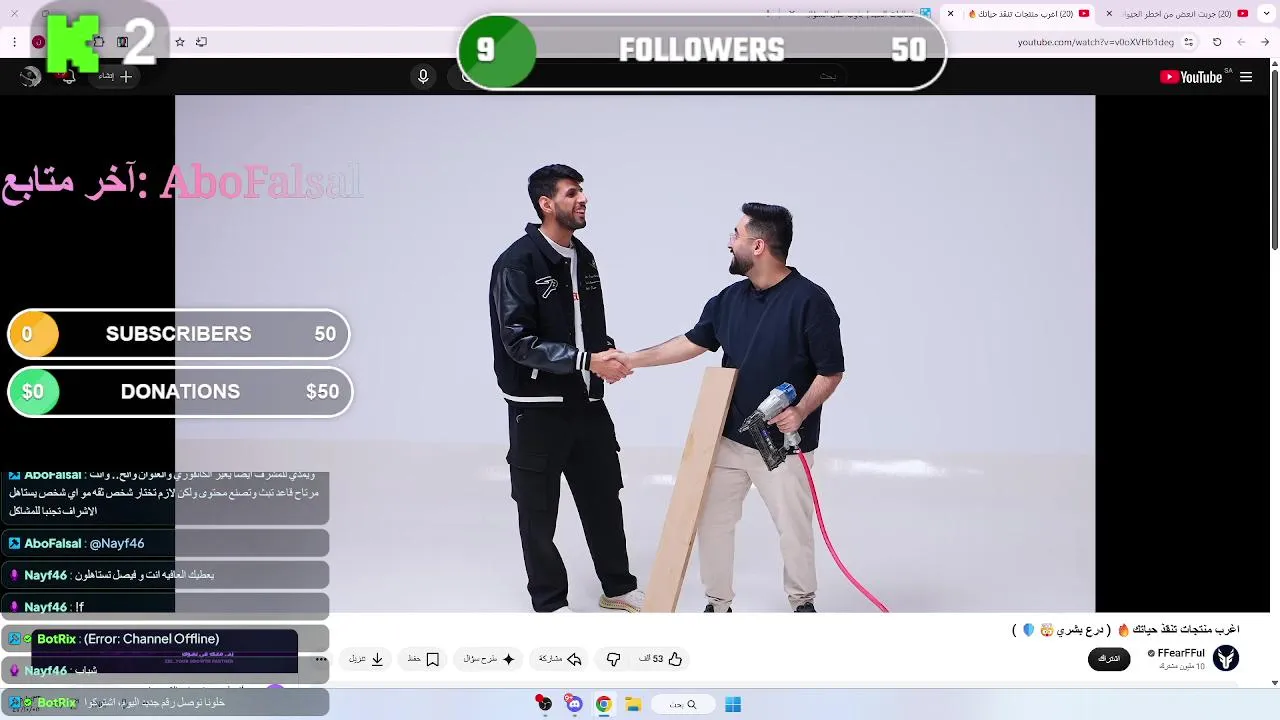Image resolution: width=1280 pixels, height=720 pixels.
Task: Click the Chrome taskbar icon
Action: [604, 704]
